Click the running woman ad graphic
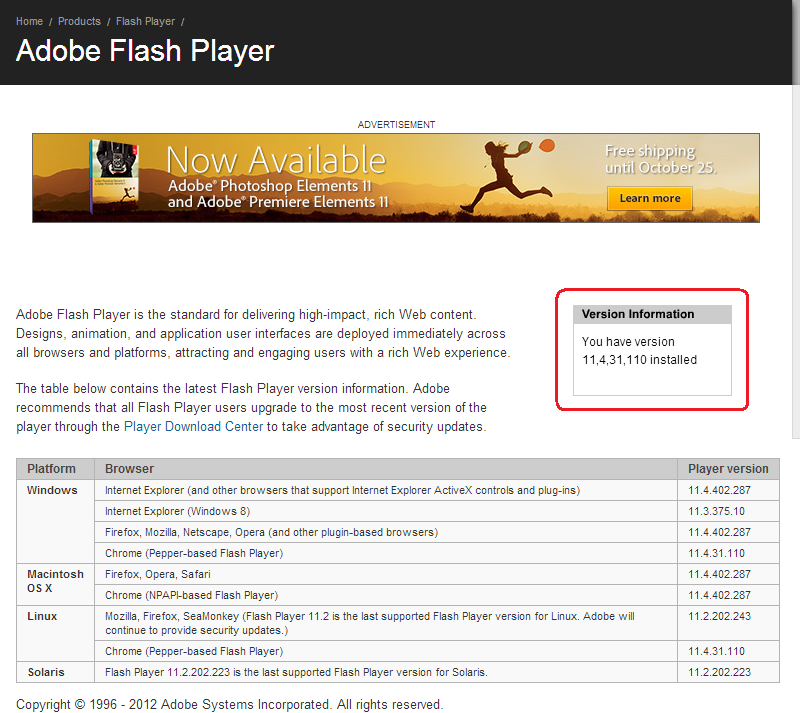 pos(508,175)
